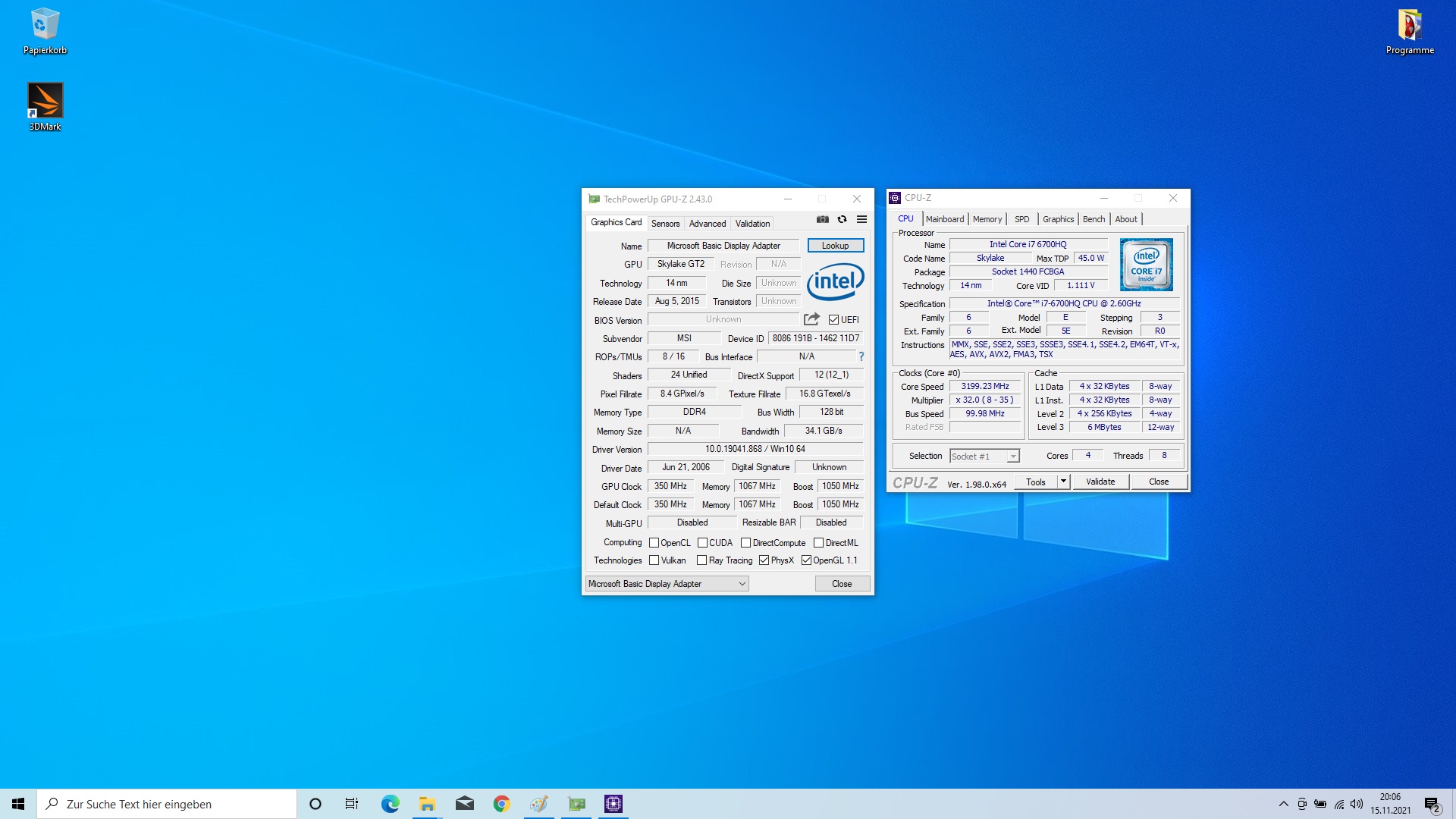Expand the Microsoft Basic Display Adapter dropdown
Screen dimensions: 1456x819
[667, 584]
